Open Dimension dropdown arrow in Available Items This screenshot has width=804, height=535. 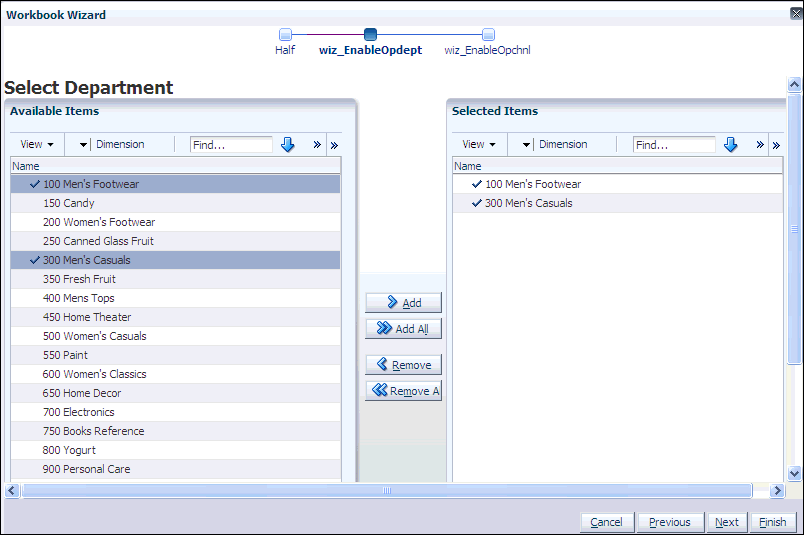pos(83,145)
